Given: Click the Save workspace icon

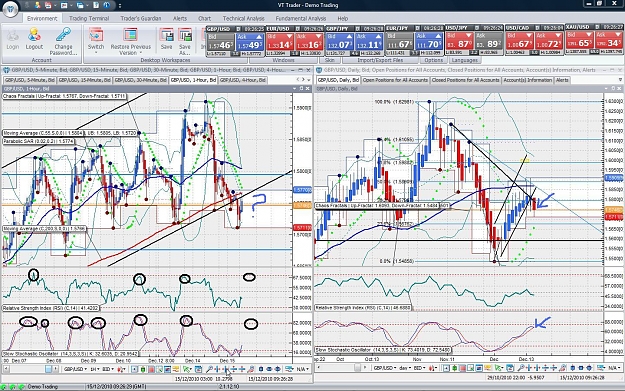Looking at the screenshot, I should pos(167,35).
